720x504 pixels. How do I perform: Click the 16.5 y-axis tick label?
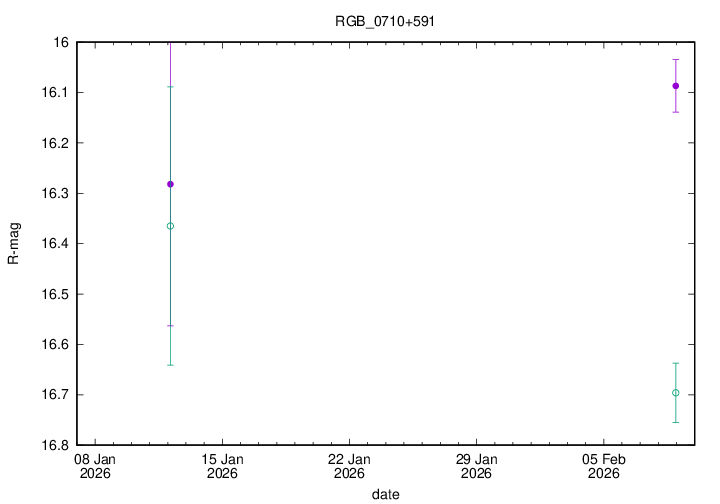(x=54, y=294)
